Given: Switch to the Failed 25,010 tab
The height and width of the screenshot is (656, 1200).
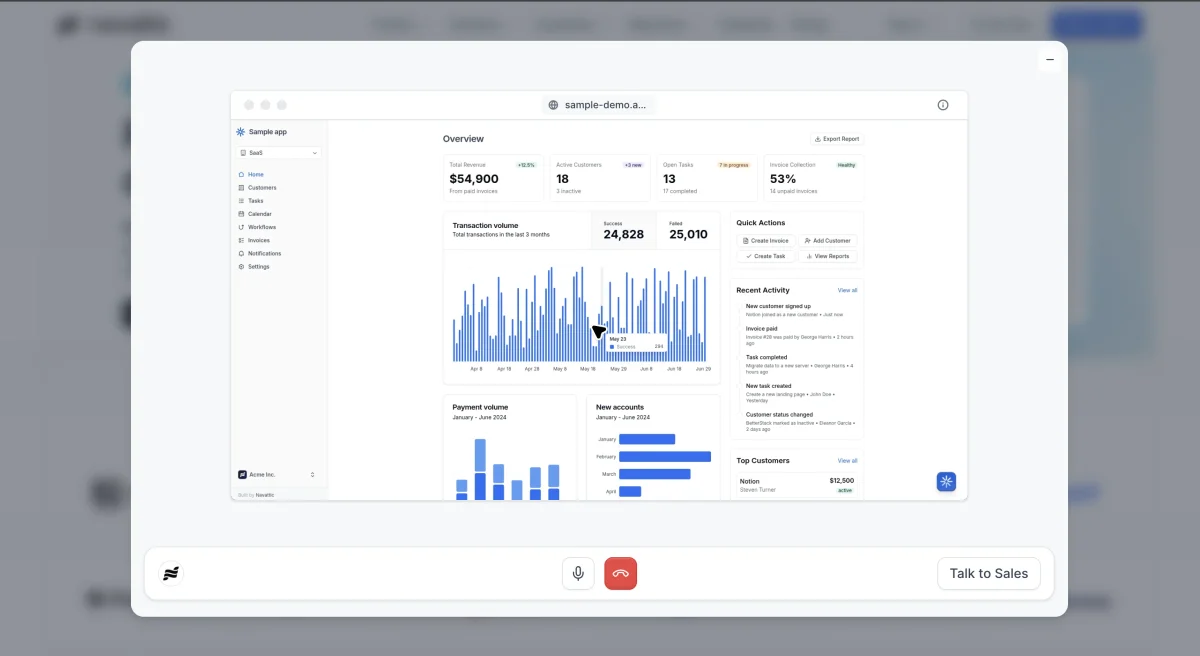Looking at the screenshot, I should [x=688, y=230].
